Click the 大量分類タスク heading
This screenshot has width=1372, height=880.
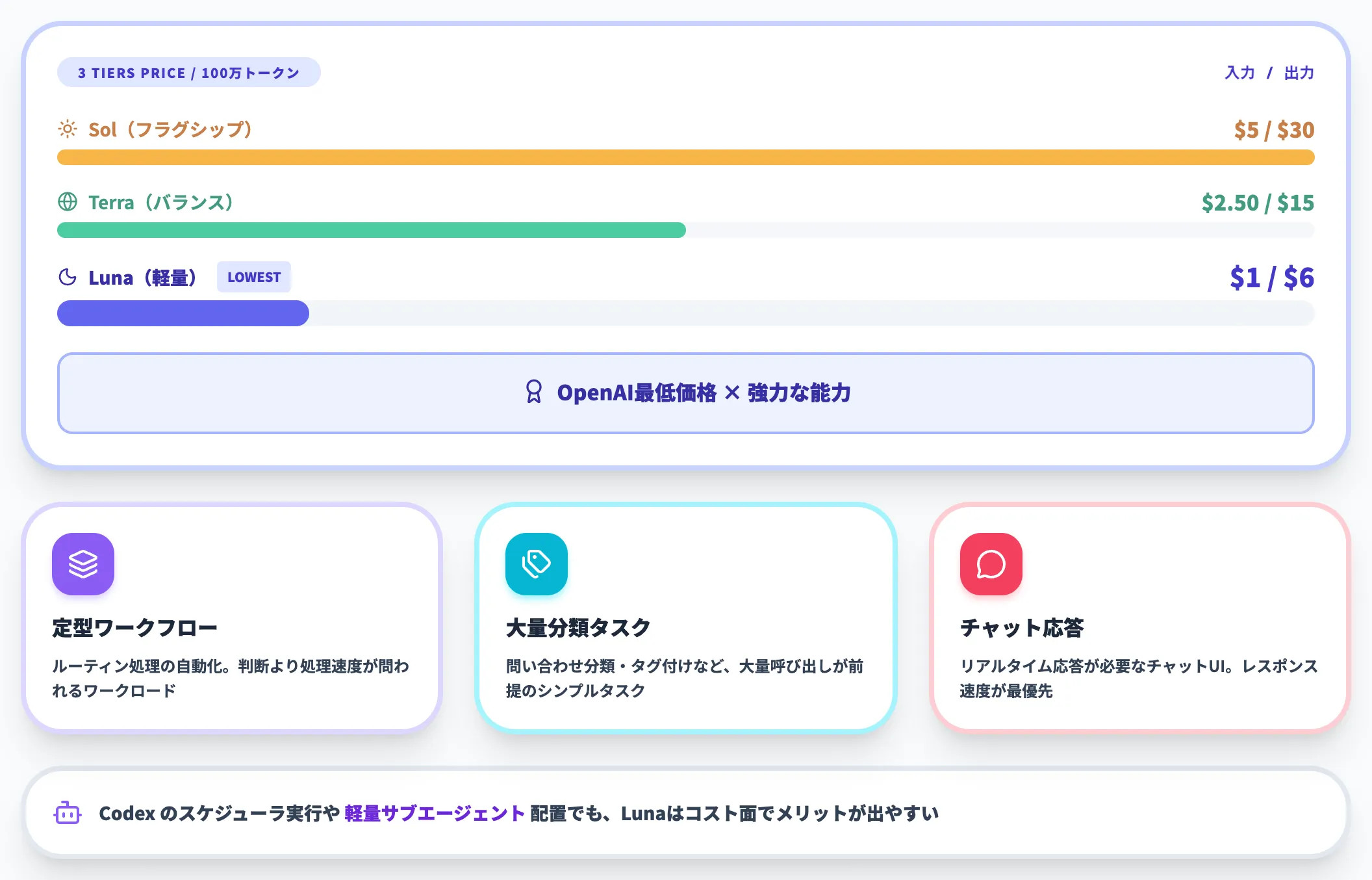tap(578, 627)
